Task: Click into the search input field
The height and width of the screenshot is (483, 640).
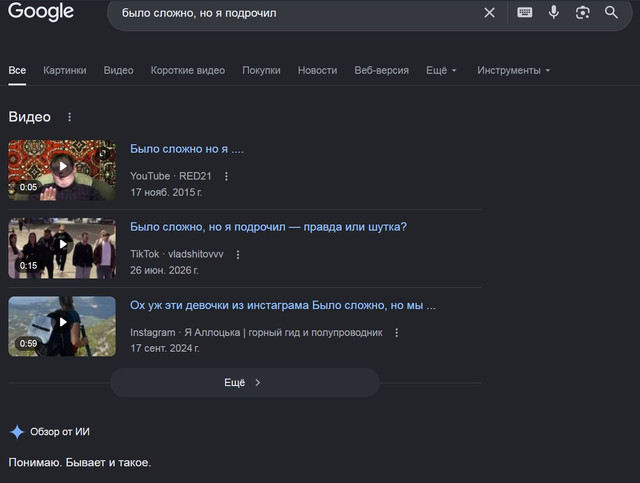Action: coord(298,13)
